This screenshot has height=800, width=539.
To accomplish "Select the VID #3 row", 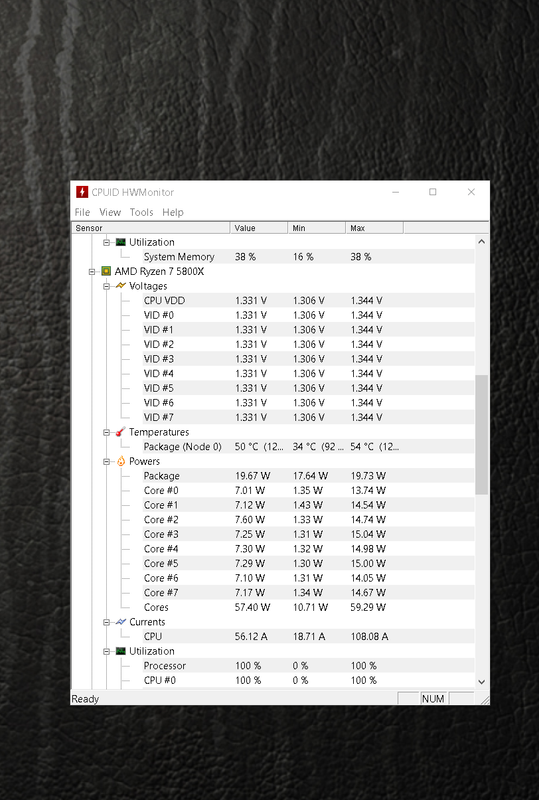I will point(308,359).
